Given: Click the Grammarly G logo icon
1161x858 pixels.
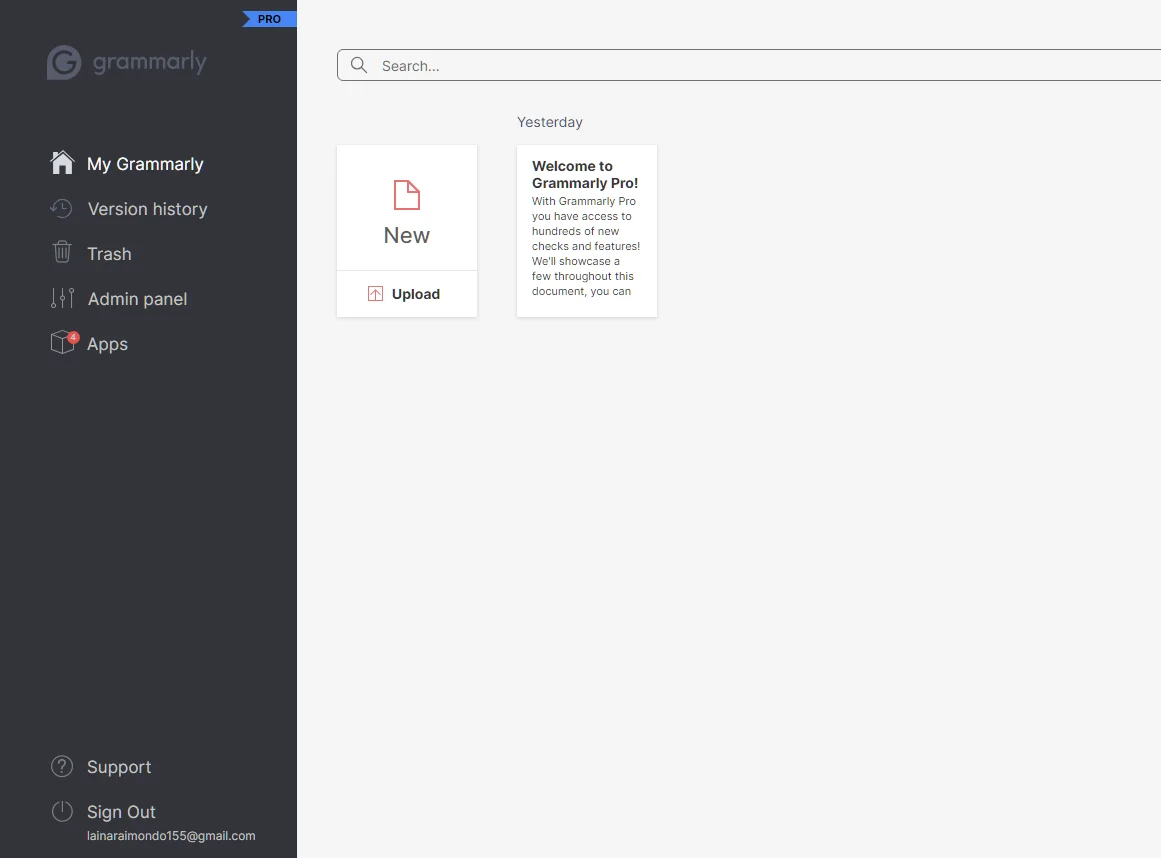Looking at the screenshot, I should click(64, 62).
